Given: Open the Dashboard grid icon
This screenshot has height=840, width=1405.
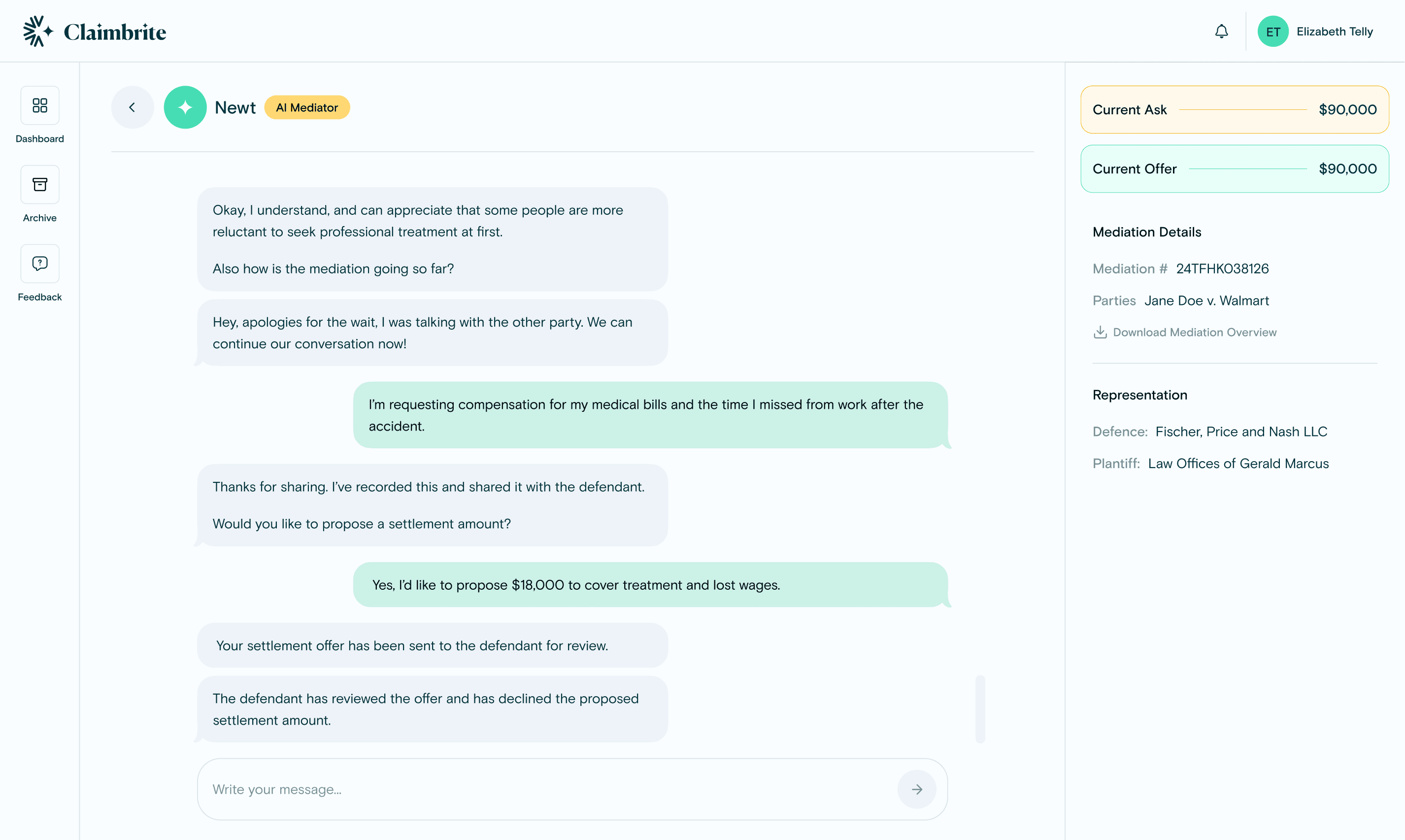Looking at the screenshot, I should [39, 105].
